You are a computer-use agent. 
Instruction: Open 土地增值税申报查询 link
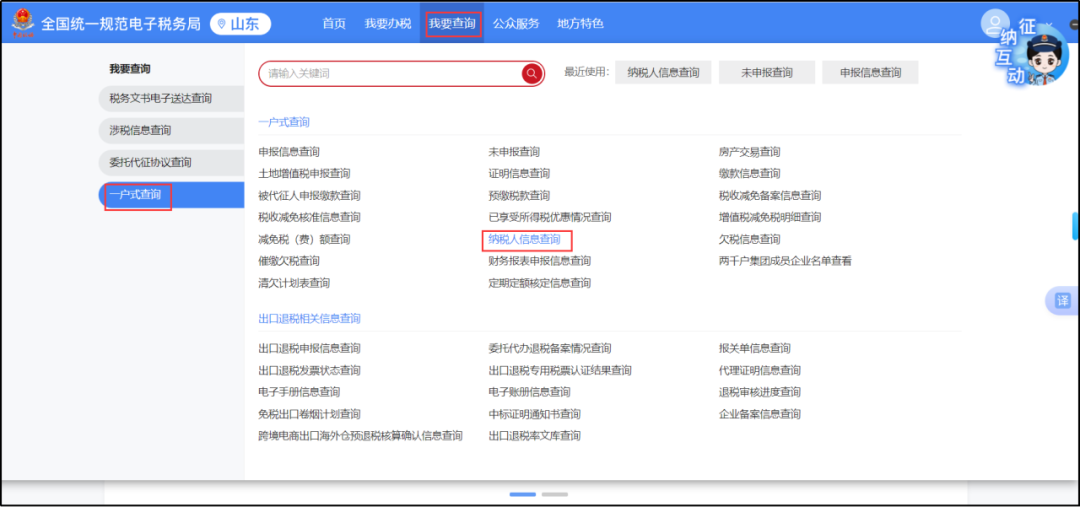coord(304,174)
